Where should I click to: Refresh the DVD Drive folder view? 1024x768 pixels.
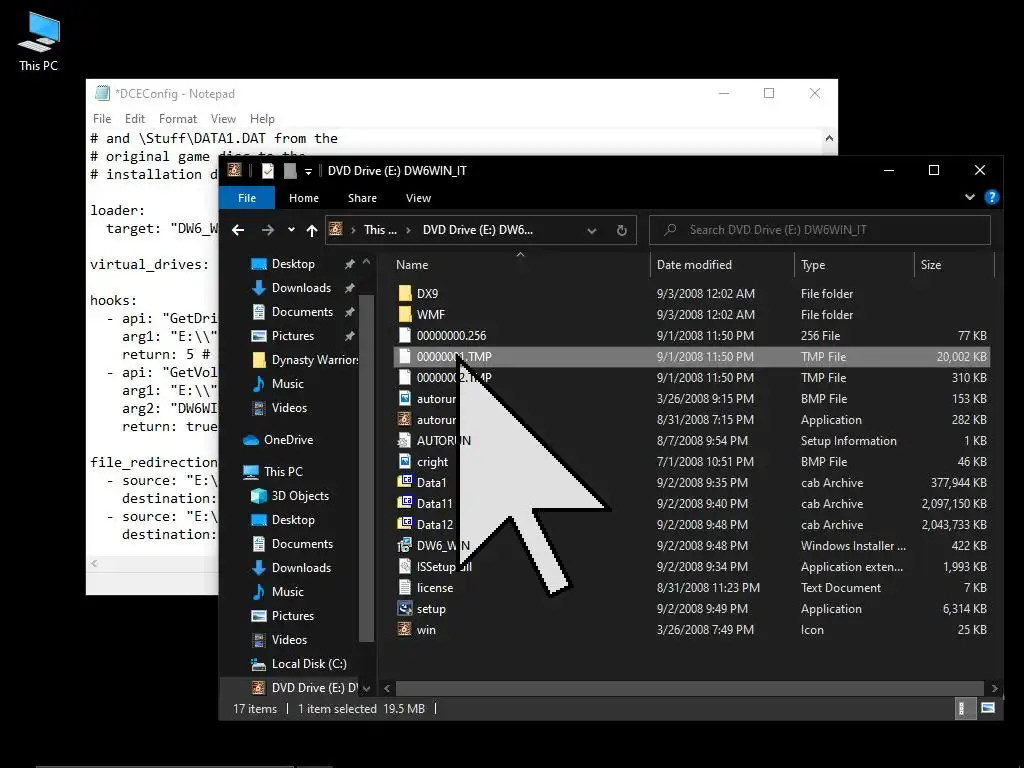622,230
